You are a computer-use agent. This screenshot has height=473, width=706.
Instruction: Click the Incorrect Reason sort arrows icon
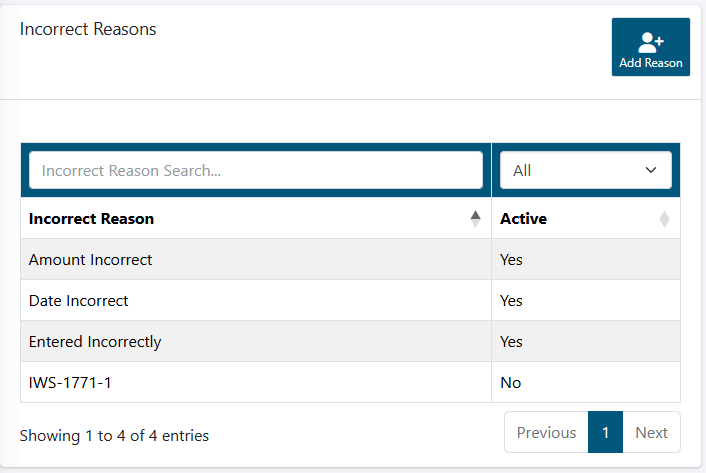(475, 218)
